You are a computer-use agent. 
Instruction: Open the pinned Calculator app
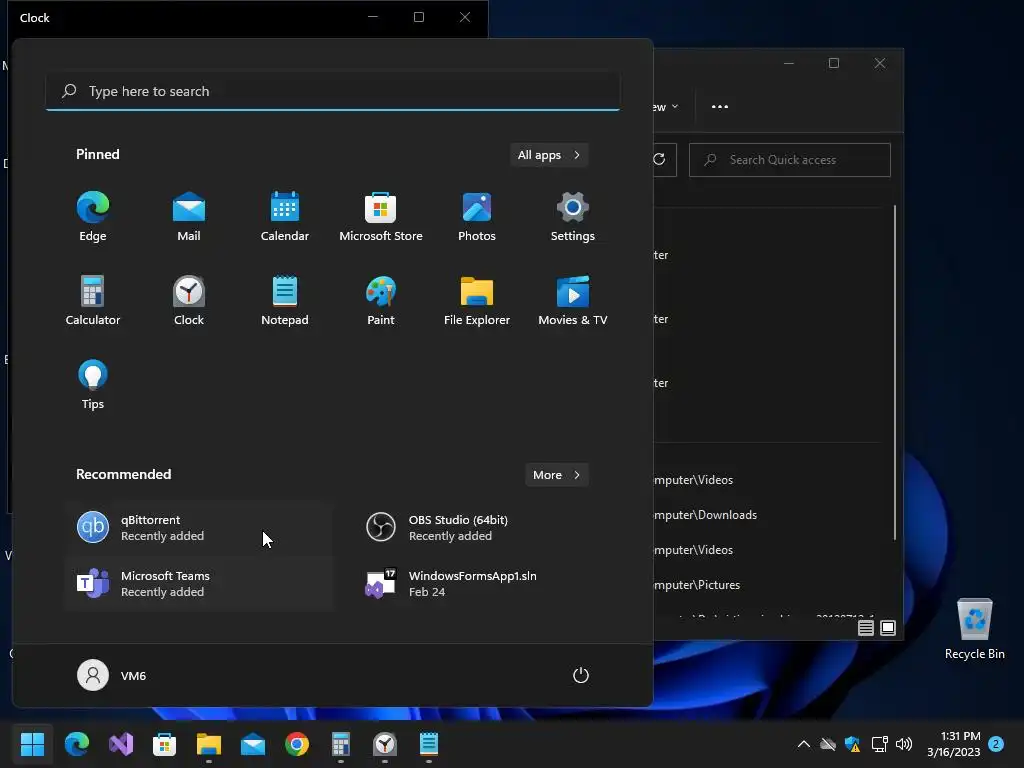point(93,301)
